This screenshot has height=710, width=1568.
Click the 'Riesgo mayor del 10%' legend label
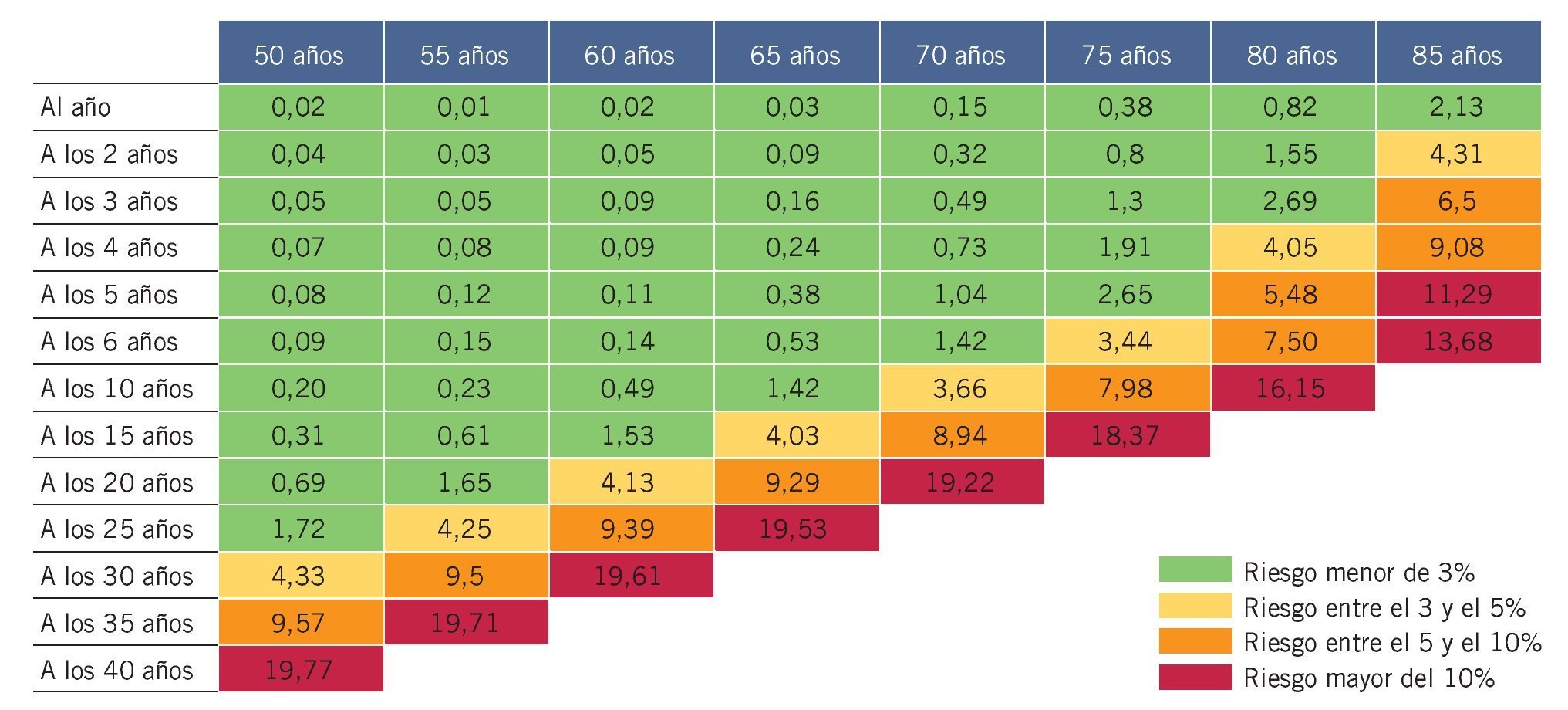click(x=1369, y=678)
